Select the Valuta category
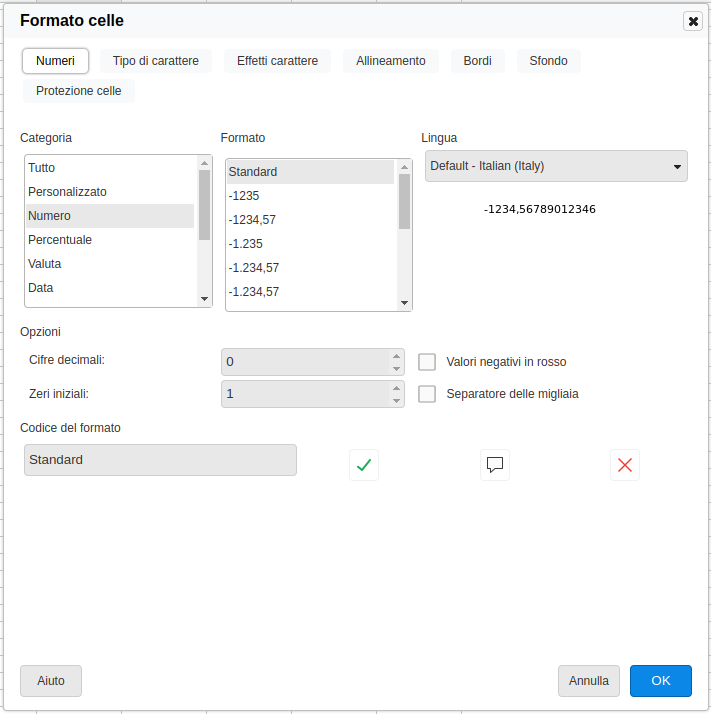Image resolution: width=711 pixels, height=714 pixels. 45,264
